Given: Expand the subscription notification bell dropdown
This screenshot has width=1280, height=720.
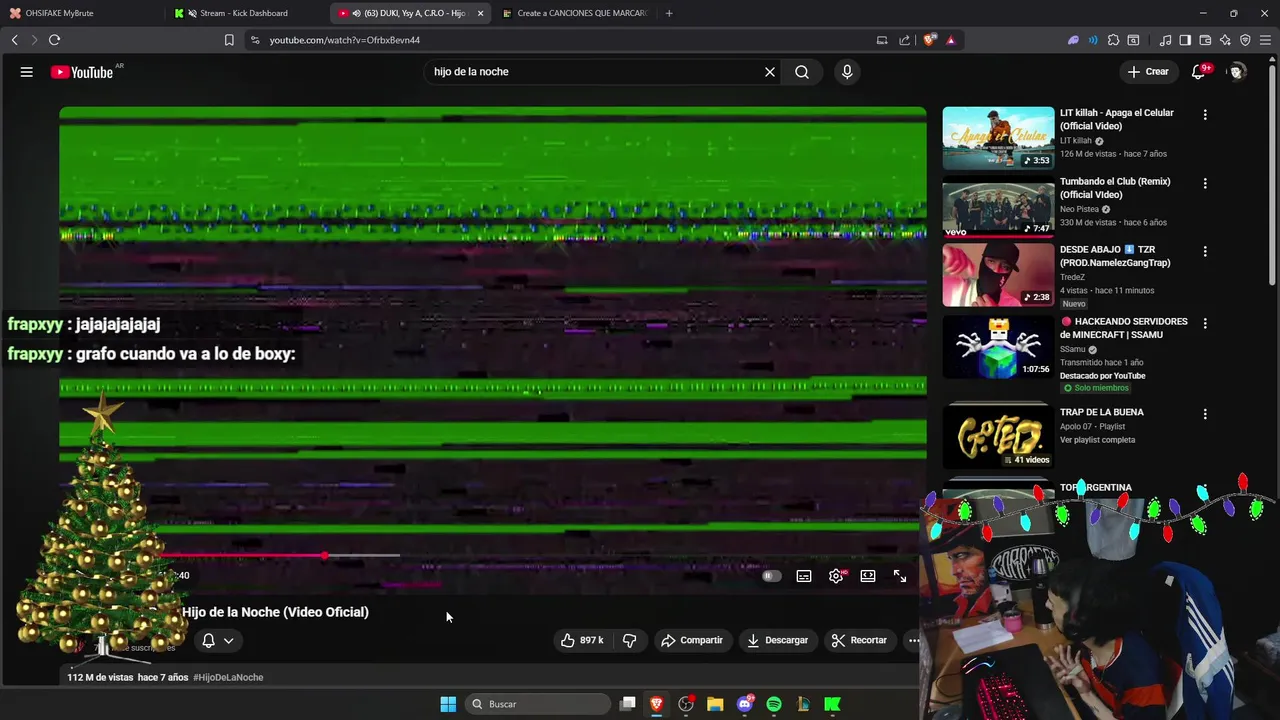Looking at the screenshot, I should click(x=218, y=641).
